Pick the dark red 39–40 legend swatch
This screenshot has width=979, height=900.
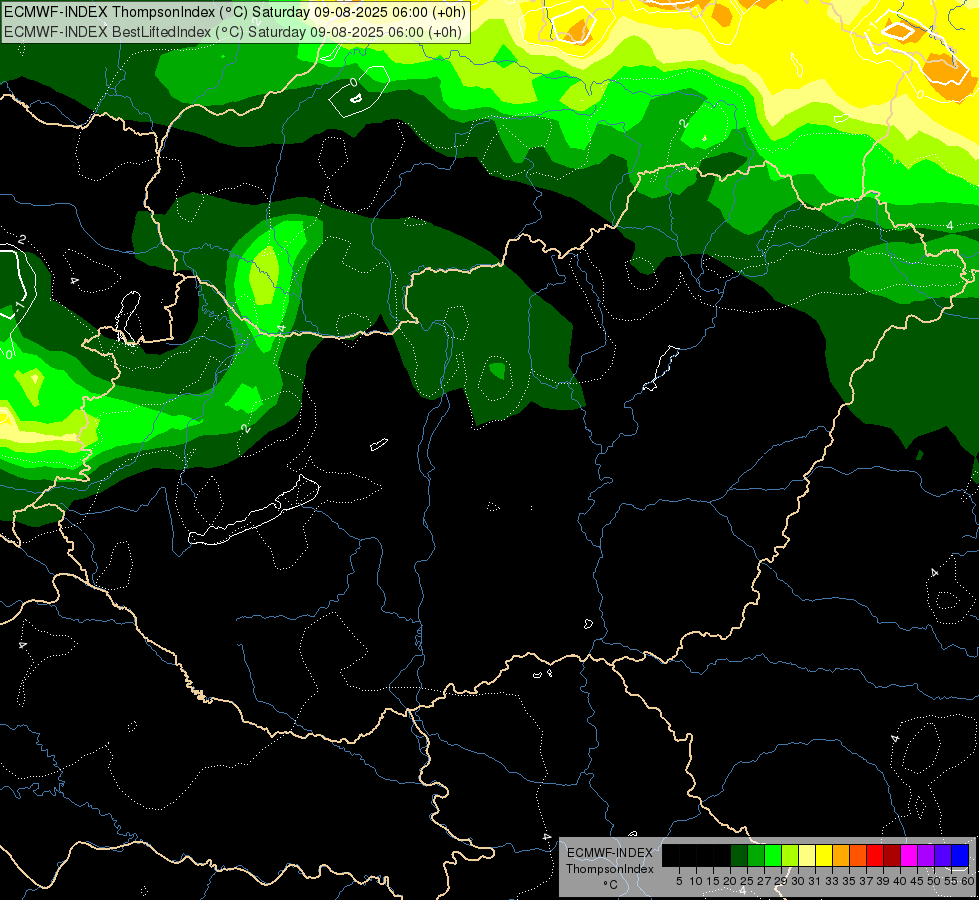[x=892, y=855]
